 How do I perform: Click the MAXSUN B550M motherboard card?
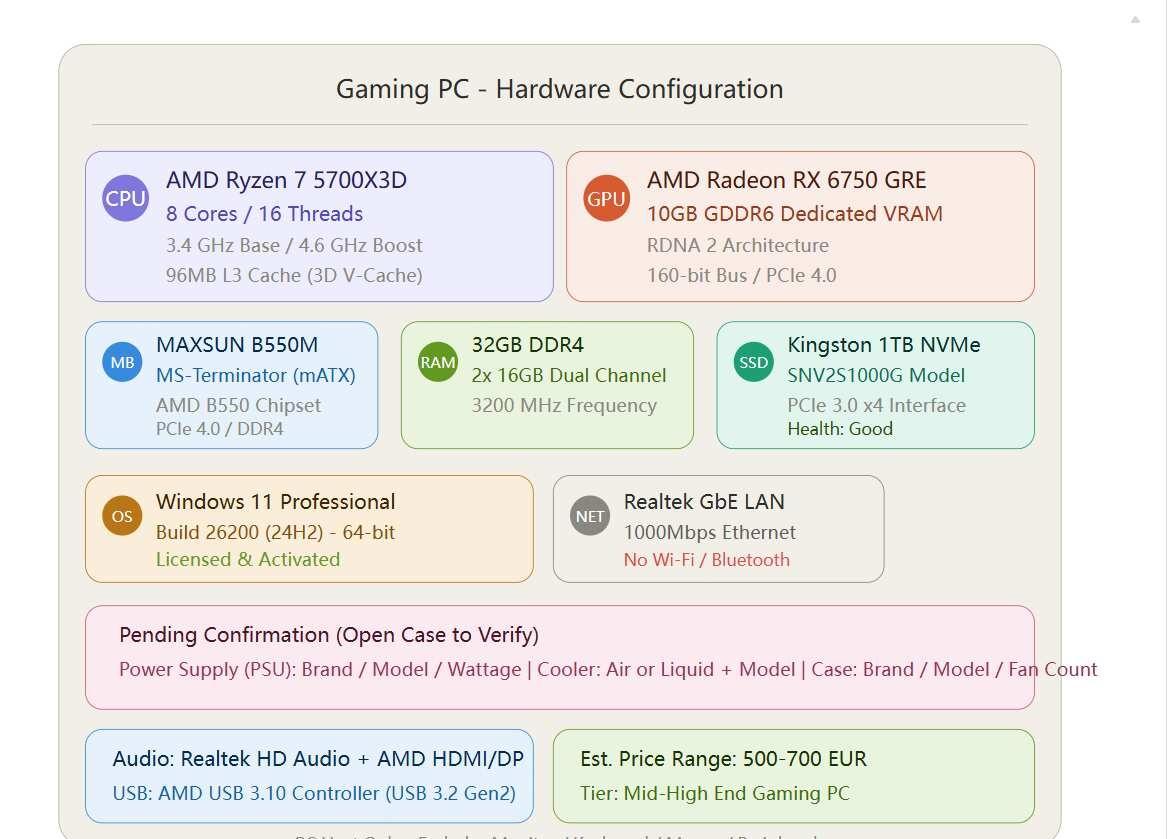pyautogui.click(x=231, y=385)
